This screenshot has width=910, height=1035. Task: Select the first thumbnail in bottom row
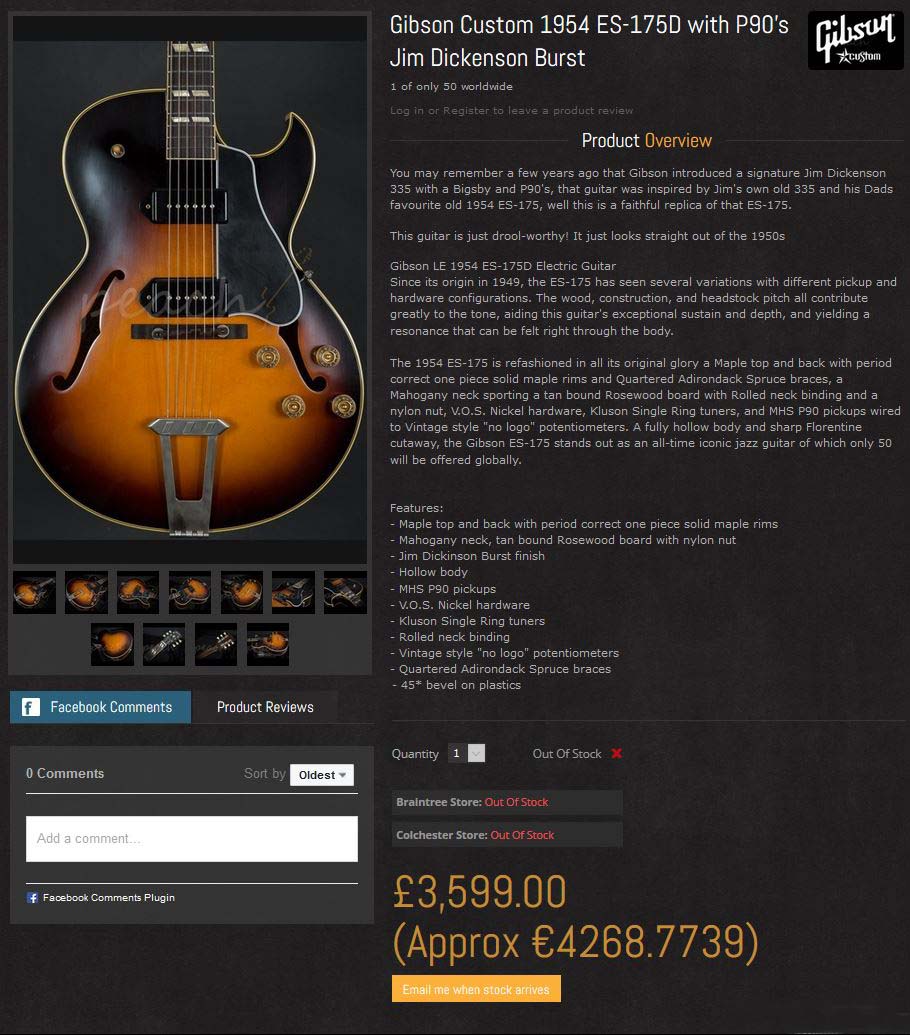[112, 644]
